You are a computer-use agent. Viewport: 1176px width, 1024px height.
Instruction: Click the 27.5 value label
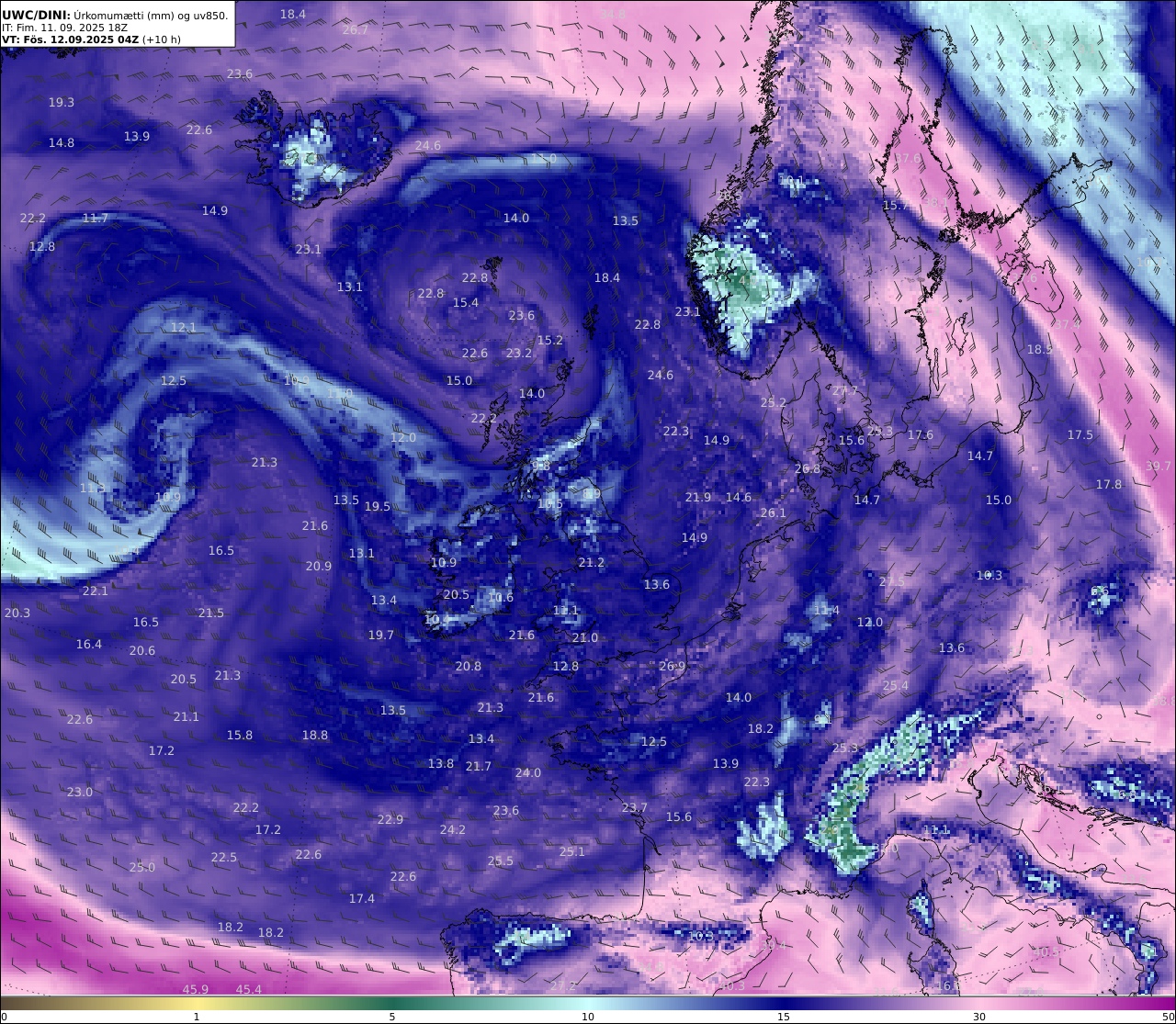pyautogui.click(x=892, y=582)
